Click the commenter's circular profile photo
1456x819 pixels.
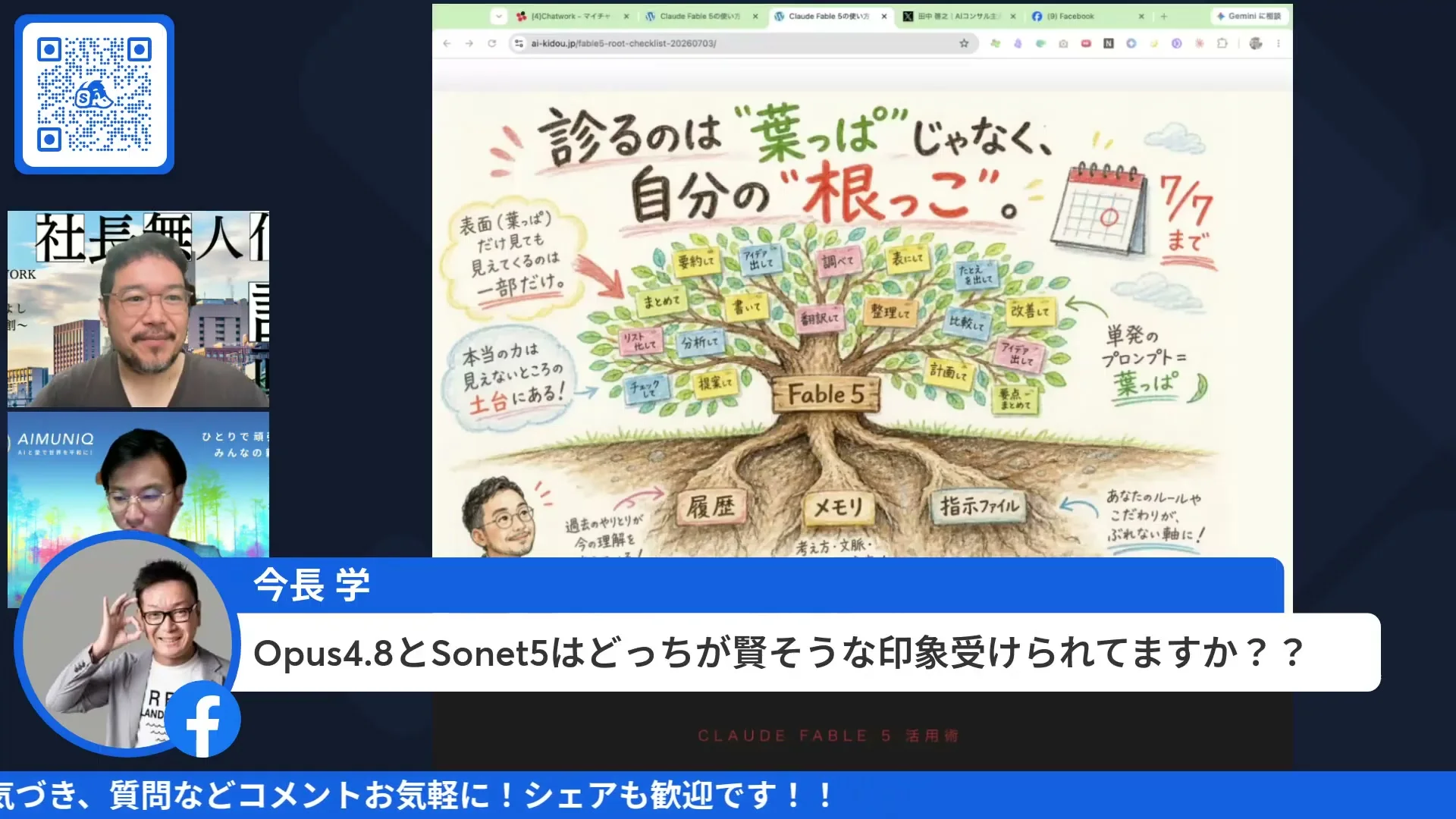click(127, 643)
